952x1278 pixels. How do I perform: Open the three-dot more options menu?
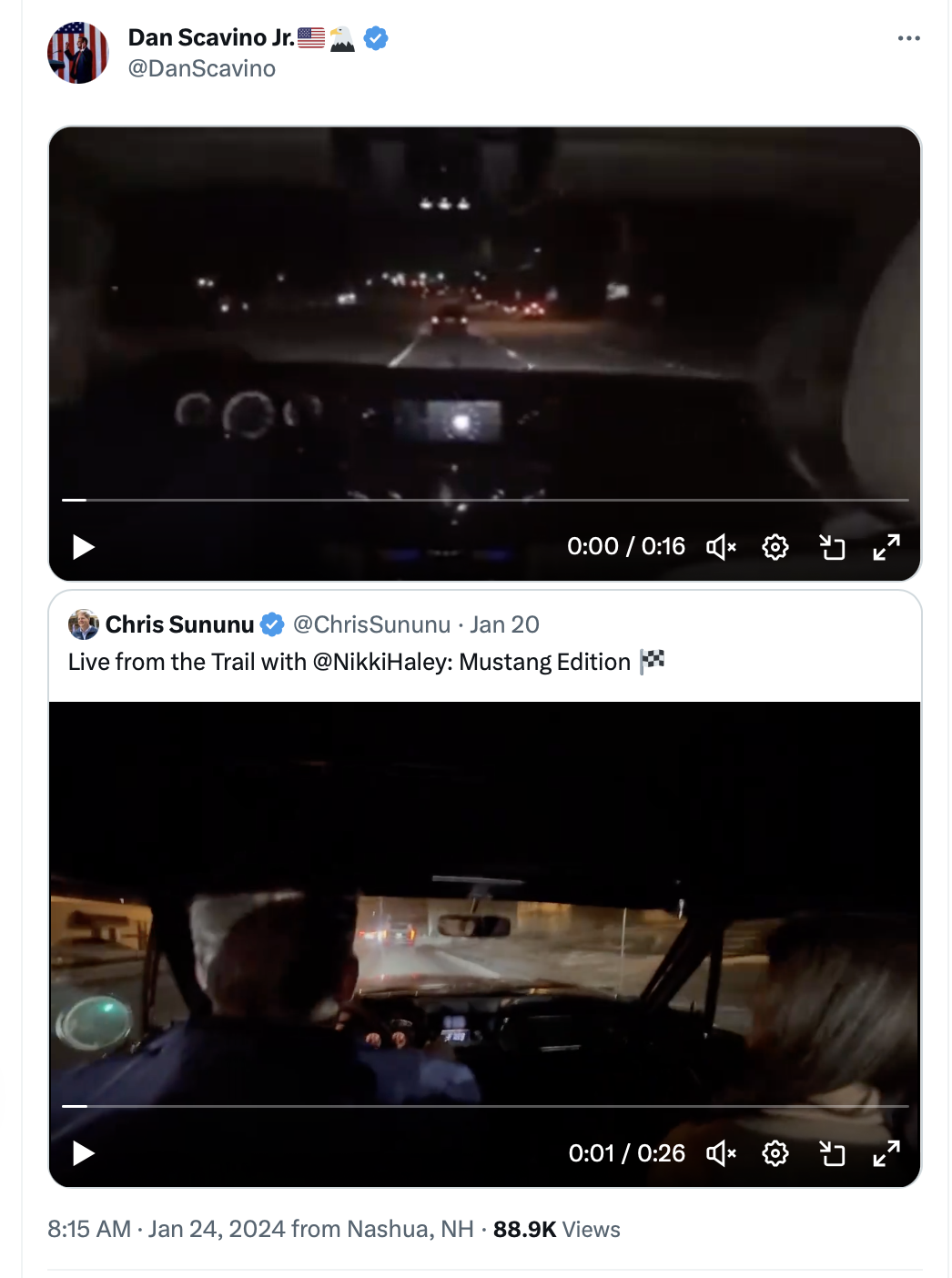click(908, 38)
